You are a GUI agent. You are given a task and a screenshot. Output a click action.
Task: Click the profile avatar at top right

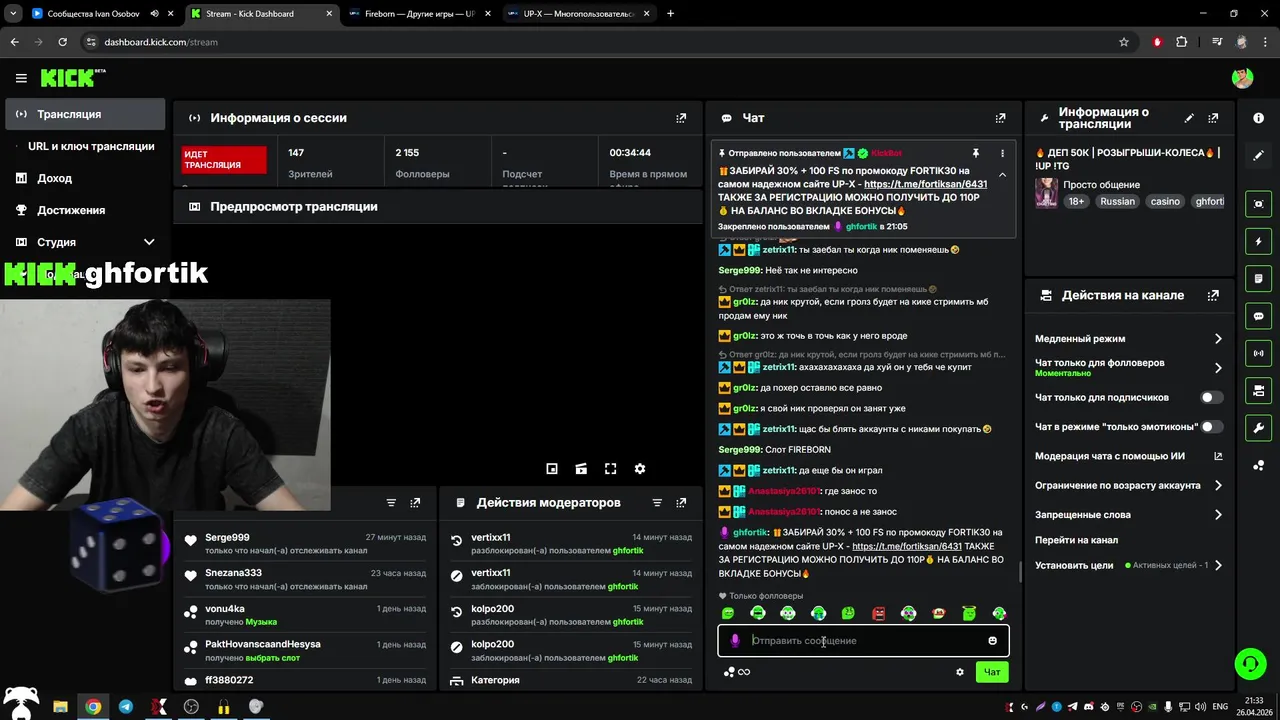coord(1242,78)
